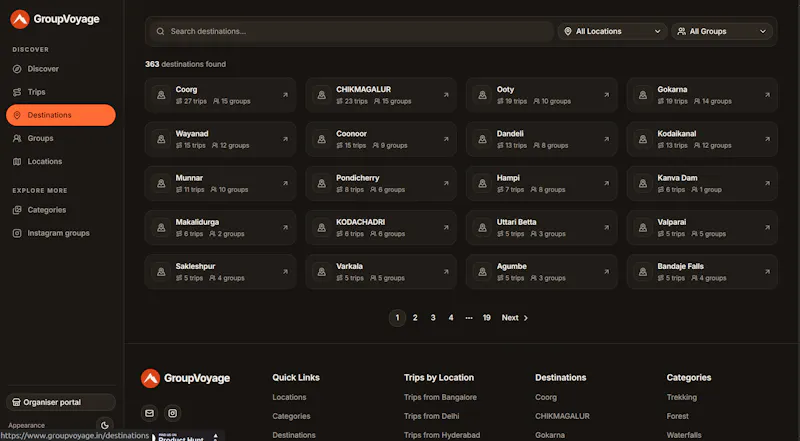
Task: Open Coorg card arrow icon
Action: pyautogui.click(x=285, y=95)
